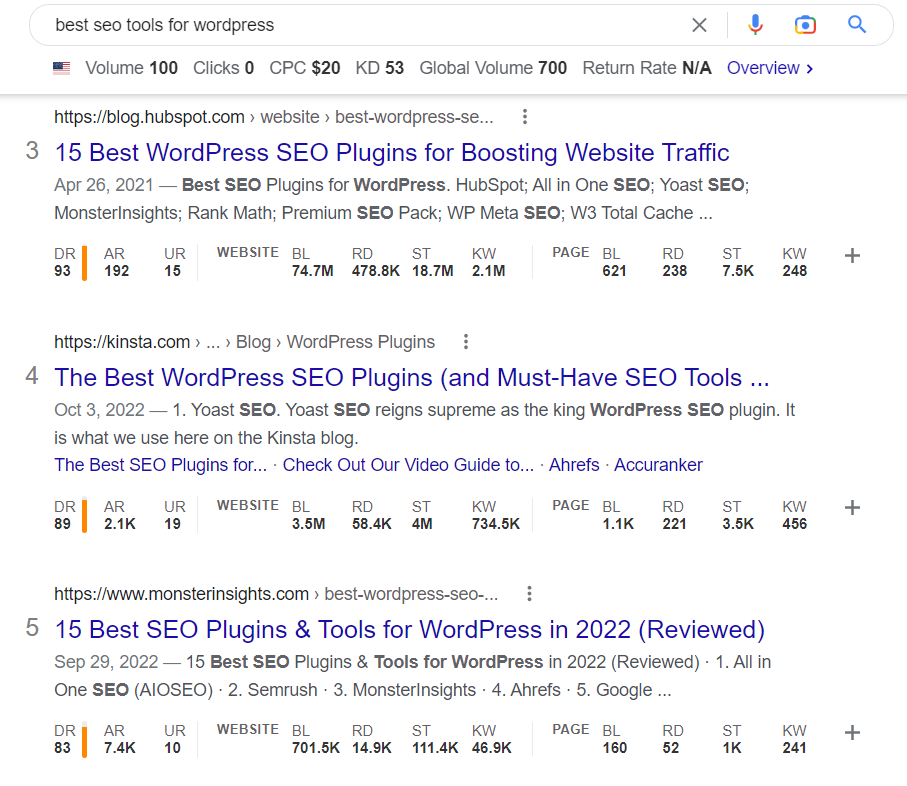Image resolution: width=907 pixels, height=786 pixels.
Task: Open the three-dot menu beside the HubSpot URL
Action: [x=525, y=117]
